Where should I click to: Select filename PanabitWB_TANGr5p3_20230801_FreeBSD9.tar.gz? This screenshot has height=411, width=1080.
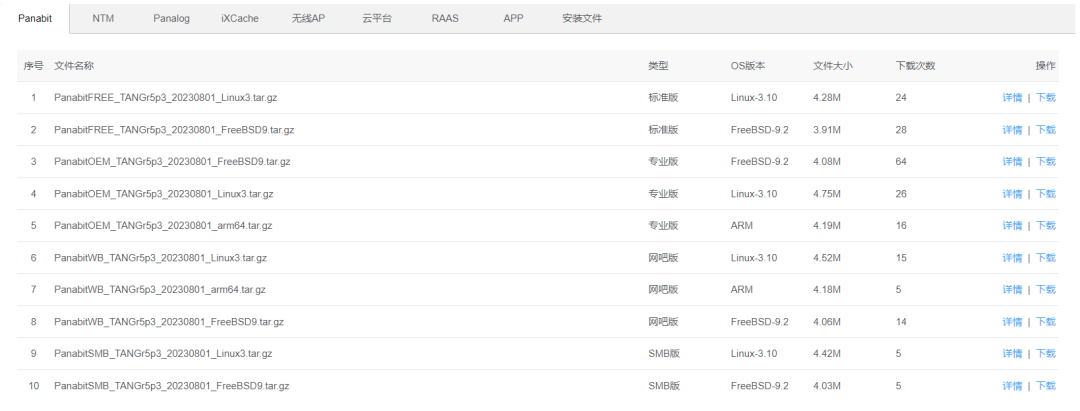(x=169, y=322)
